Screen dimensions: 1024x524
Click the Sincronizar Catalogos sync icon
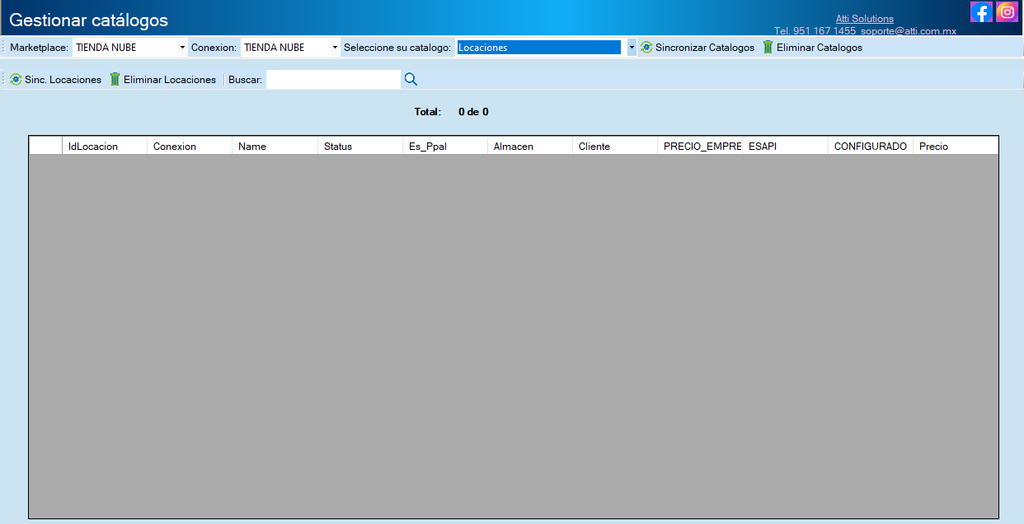pyautogui.click(x=646, y=48)
